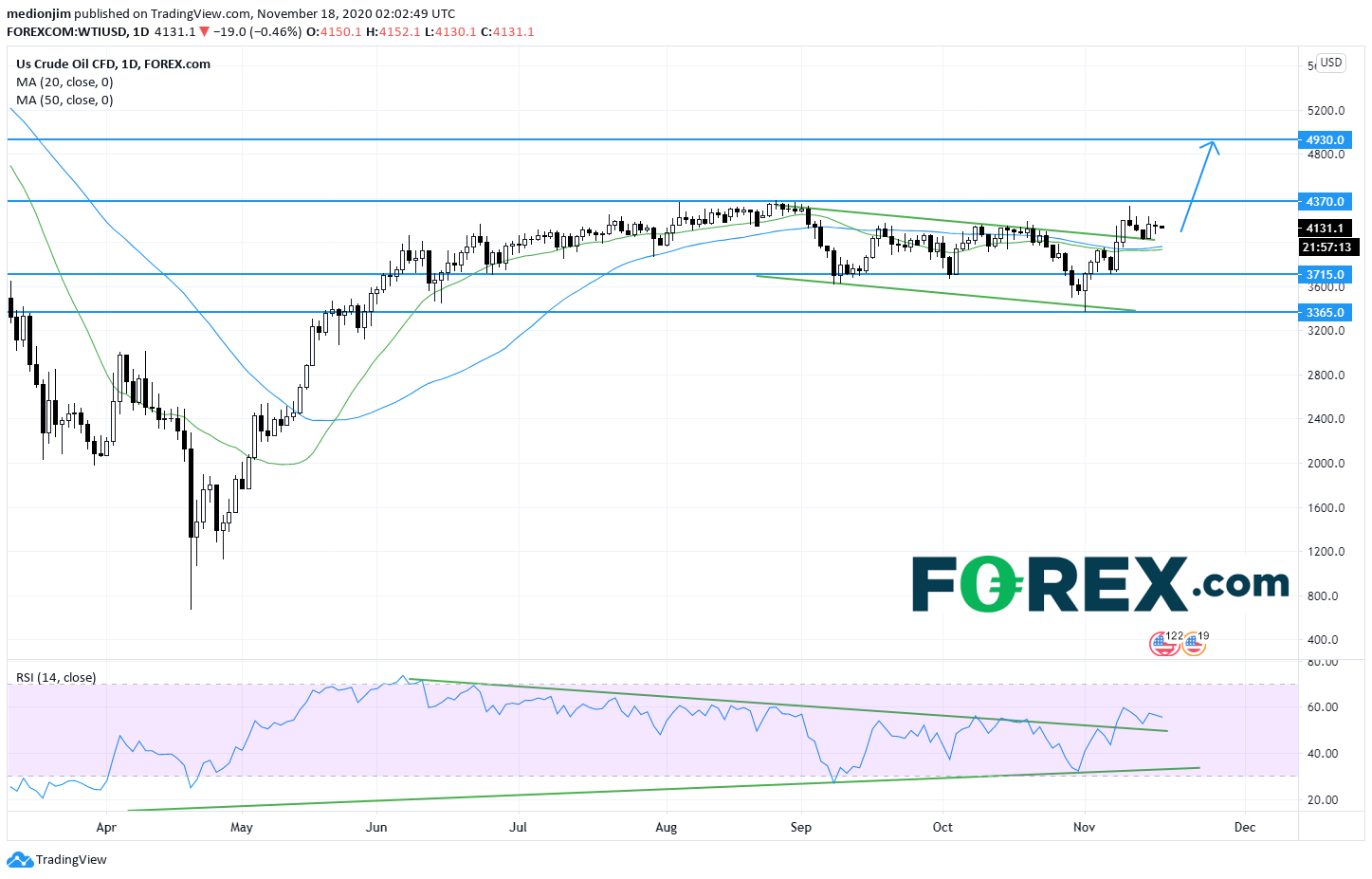Click the Nov label on time axis
Image resolution: width=1372 pixels, height=879 pixels.
click(1084, 828)
